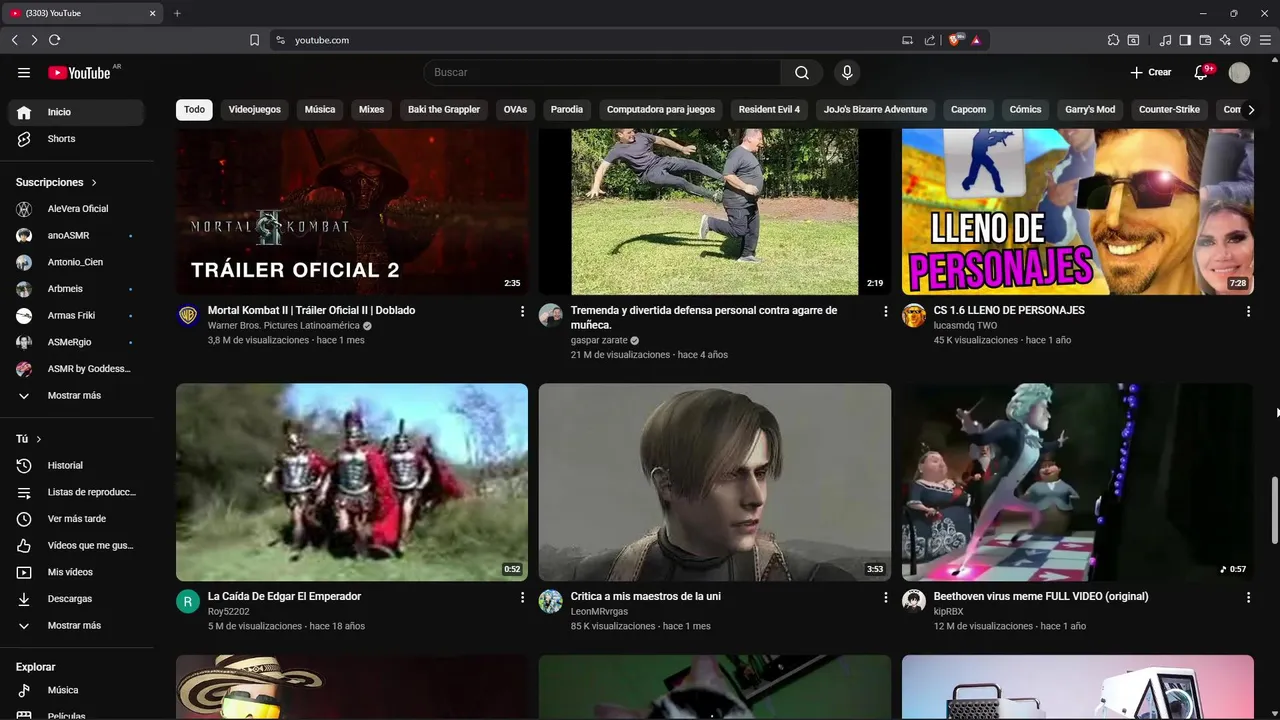Image resolution: width=1280 pixels, height=720 pixels.
Task: Click in the Buscar search field
Action: pyautogui.click(x=602, y=72)
